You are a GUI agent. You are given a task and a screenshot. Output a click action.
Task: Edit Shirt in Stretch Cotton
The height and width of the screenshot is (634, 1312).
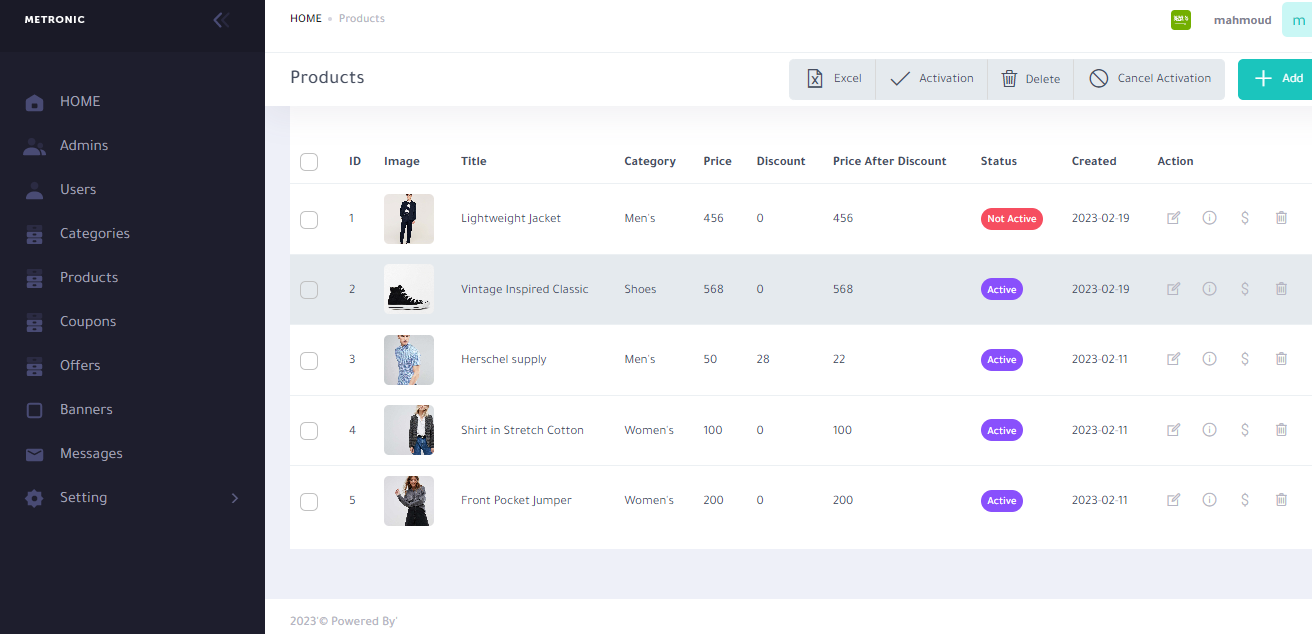(x=1174, y=430)
